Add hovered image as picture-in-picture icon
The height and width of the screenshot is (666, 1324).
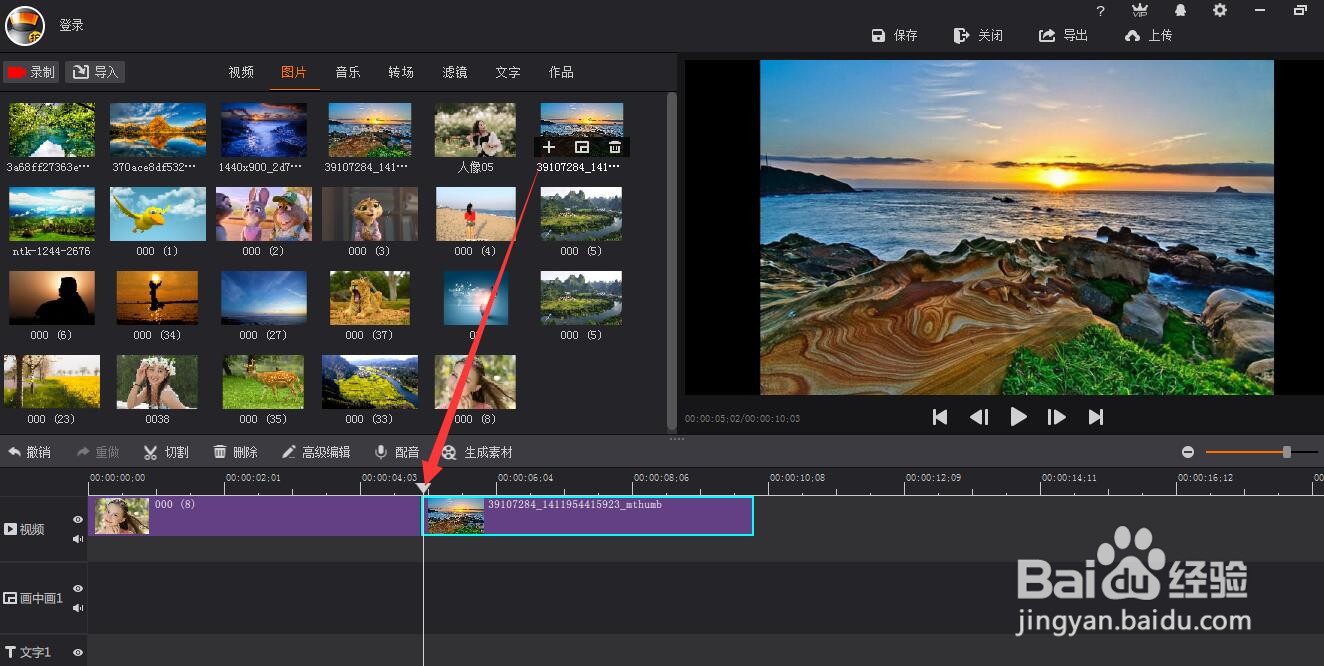(x=582, y=147)
